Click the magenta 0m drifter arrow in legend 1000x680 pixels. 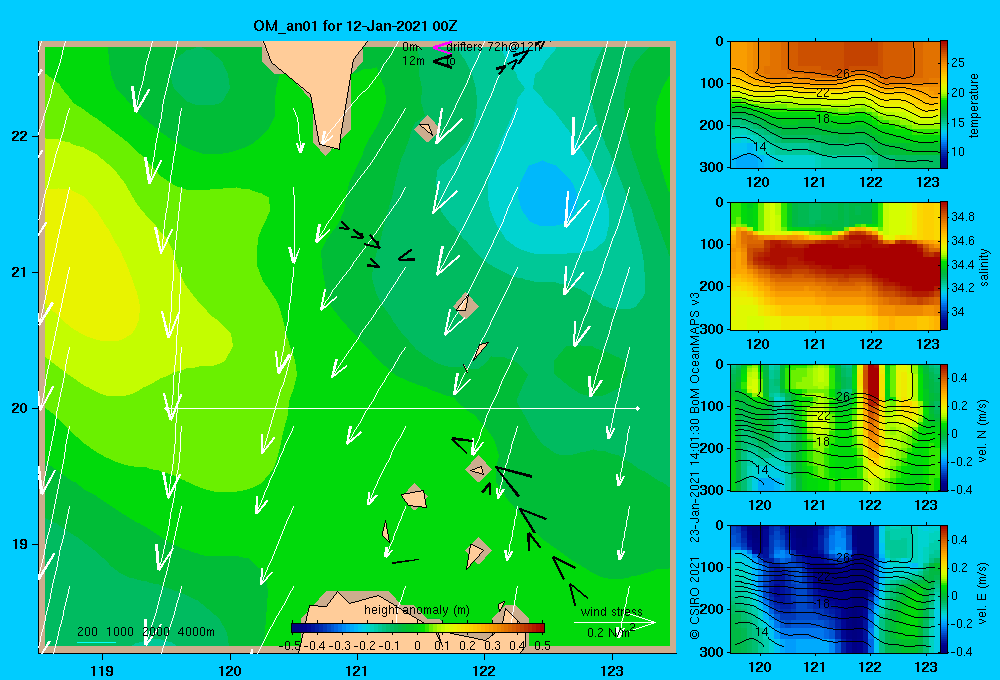(x=442, y=47)
